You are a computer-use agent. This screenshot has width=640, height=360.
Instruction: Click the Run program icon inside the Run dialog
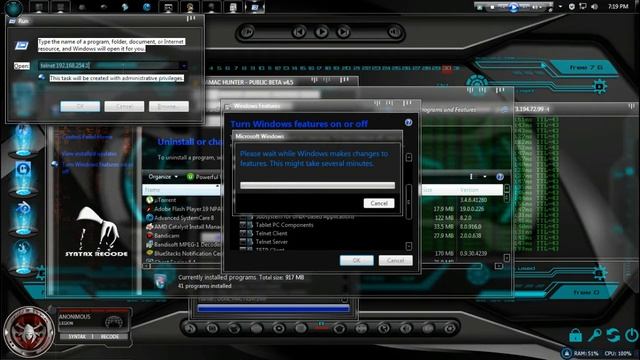pyautogui.click(x=22, y=45)
